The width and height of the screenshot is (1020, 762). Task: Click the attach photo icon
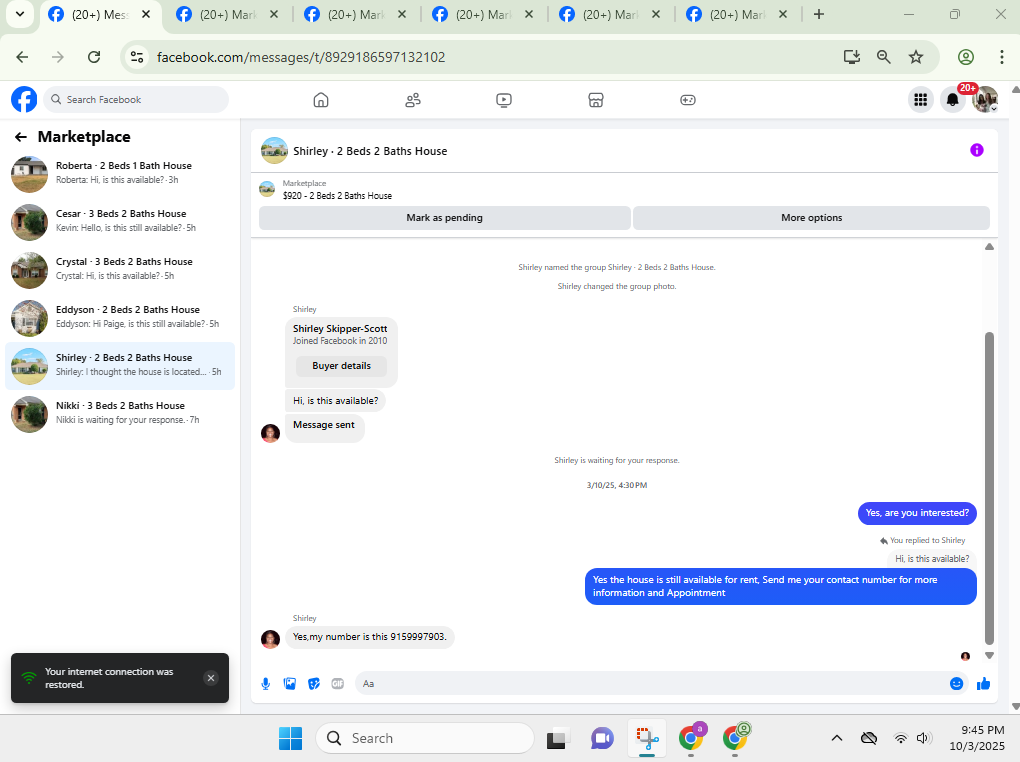point(289,683)
